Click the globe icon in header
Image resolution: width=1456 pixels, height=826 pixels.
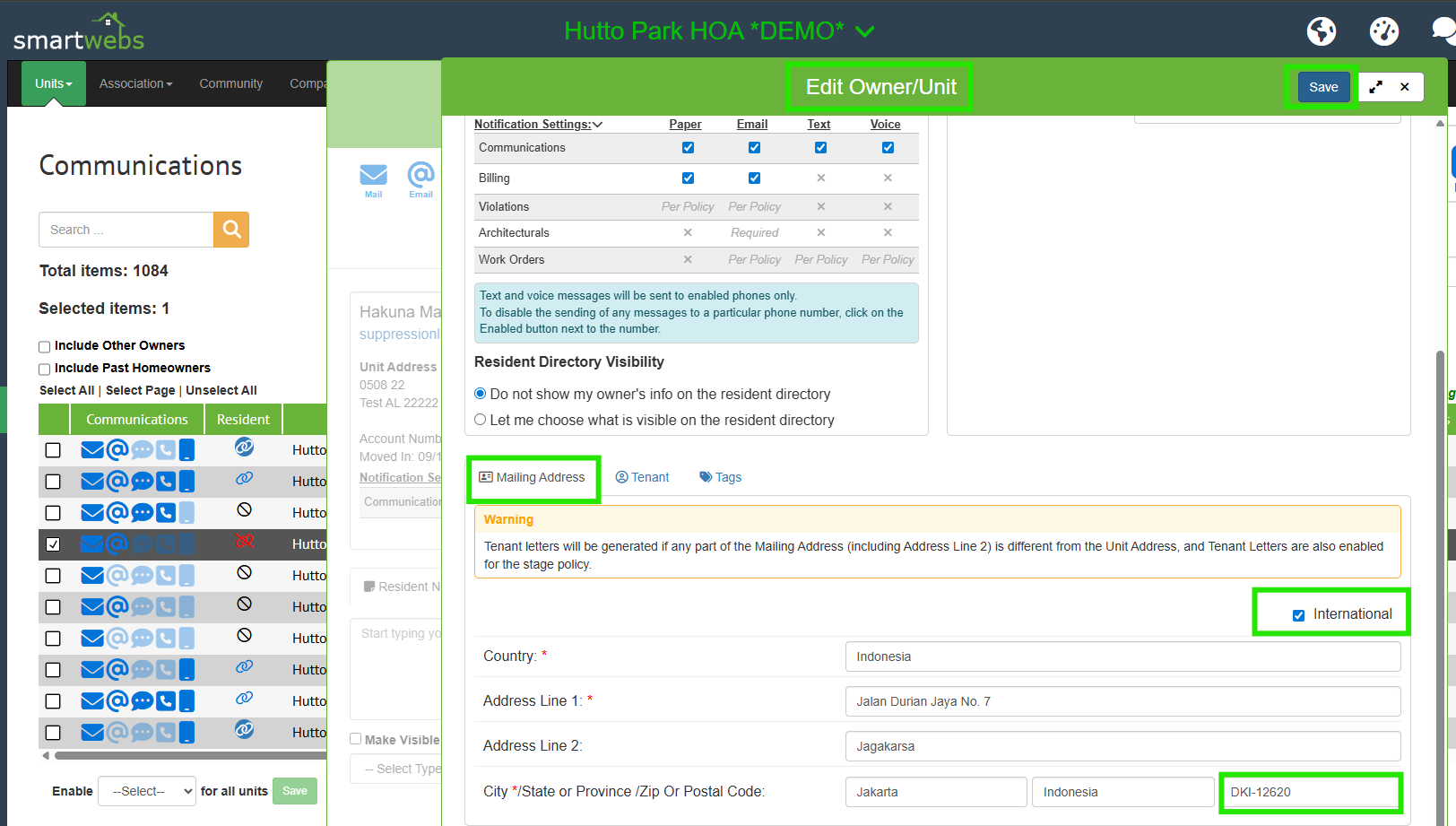click(1321, 31)
